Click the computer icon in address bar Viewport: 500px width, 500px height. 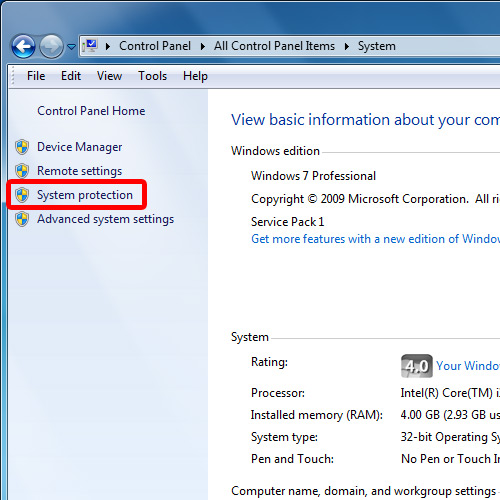point(91,45)
